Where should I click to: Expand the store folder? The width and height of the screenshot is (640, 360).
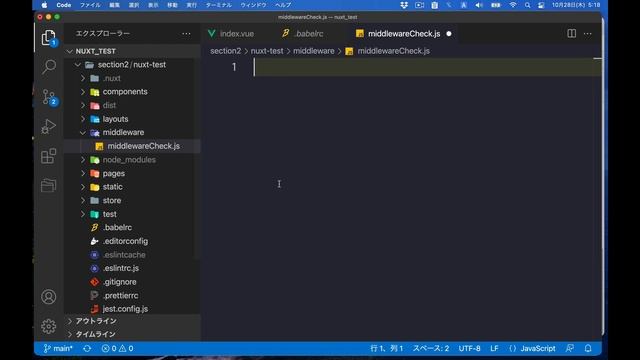point(83,200)
